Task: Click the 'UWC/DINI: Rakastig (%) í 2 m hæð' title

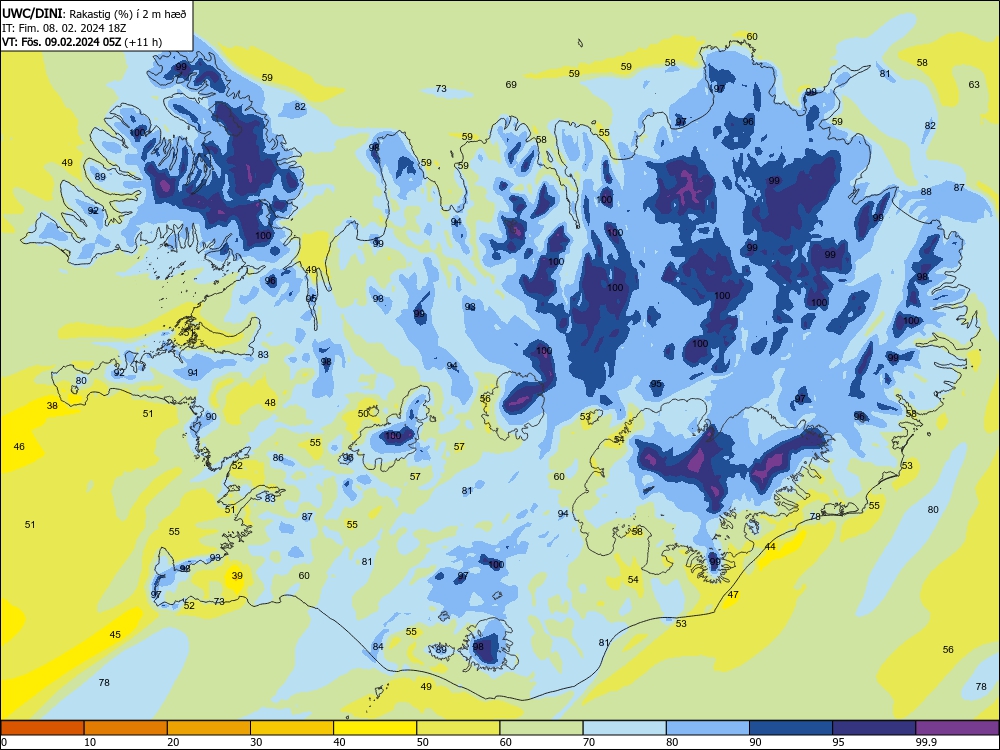Action: coord(94,13)
